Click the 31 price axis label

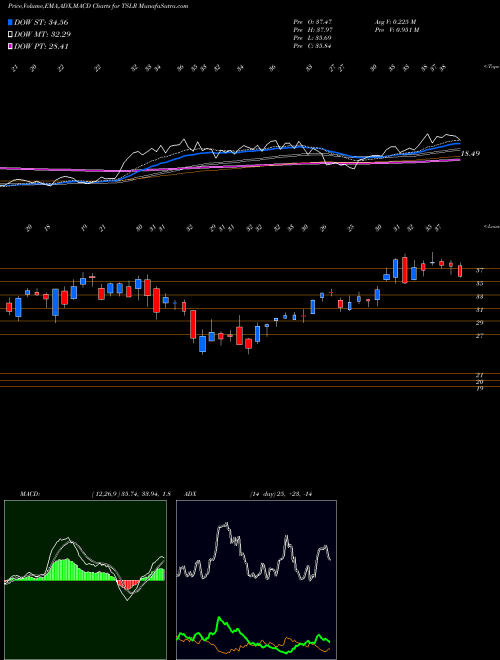tap(479, 310)
